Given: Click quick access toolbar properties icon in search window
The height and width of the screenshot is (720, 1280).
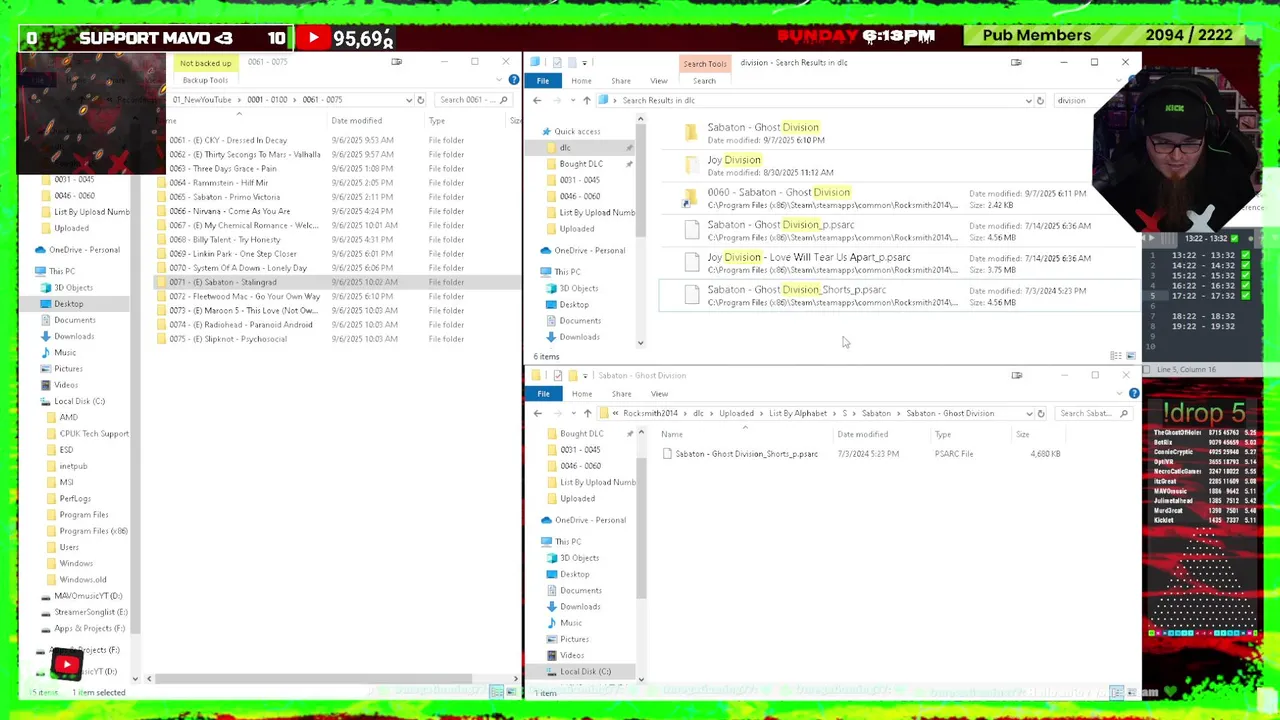Looking at the screenshot, I should tap(557, 62).
